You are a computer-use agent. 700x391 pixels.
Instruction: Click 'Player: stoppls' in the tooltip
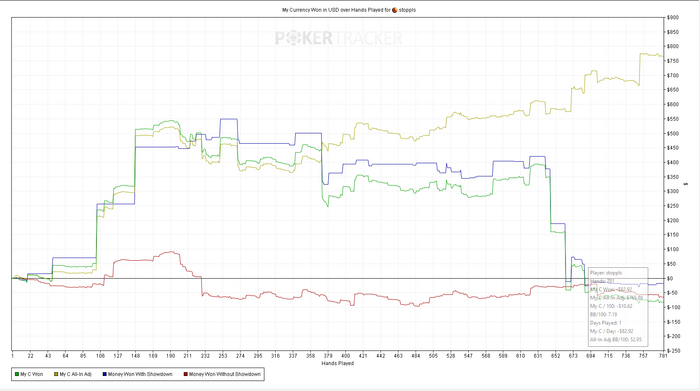tap(606, 273)
